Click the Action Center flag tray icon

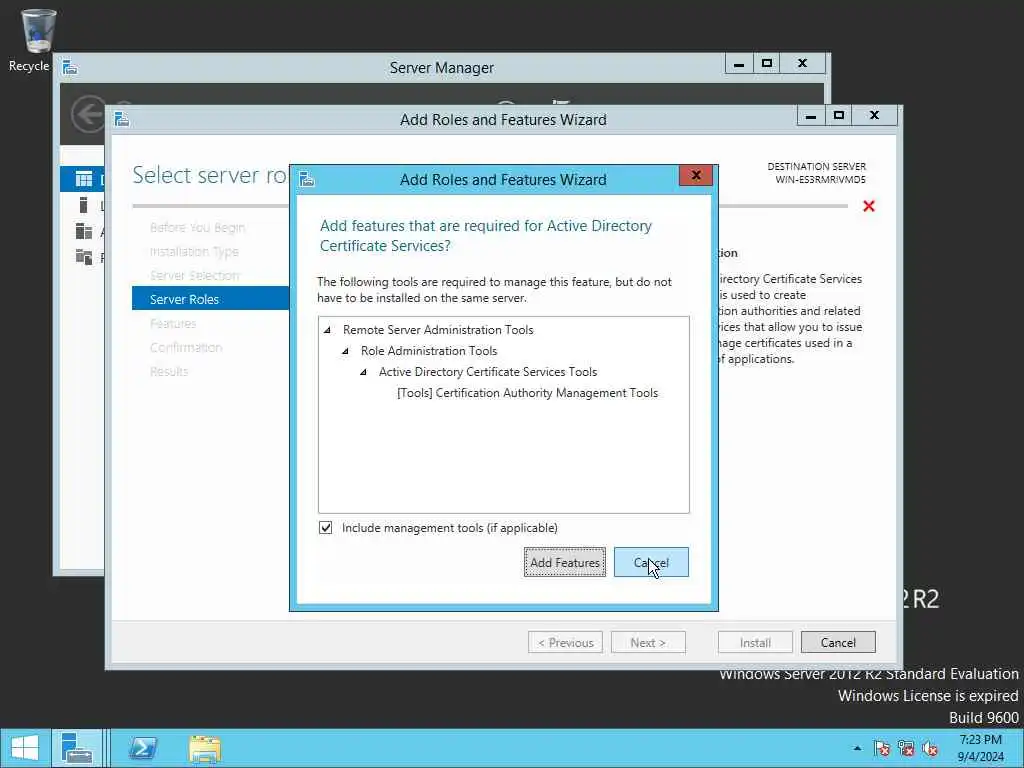pyautogui.click(x=882, y=748)
